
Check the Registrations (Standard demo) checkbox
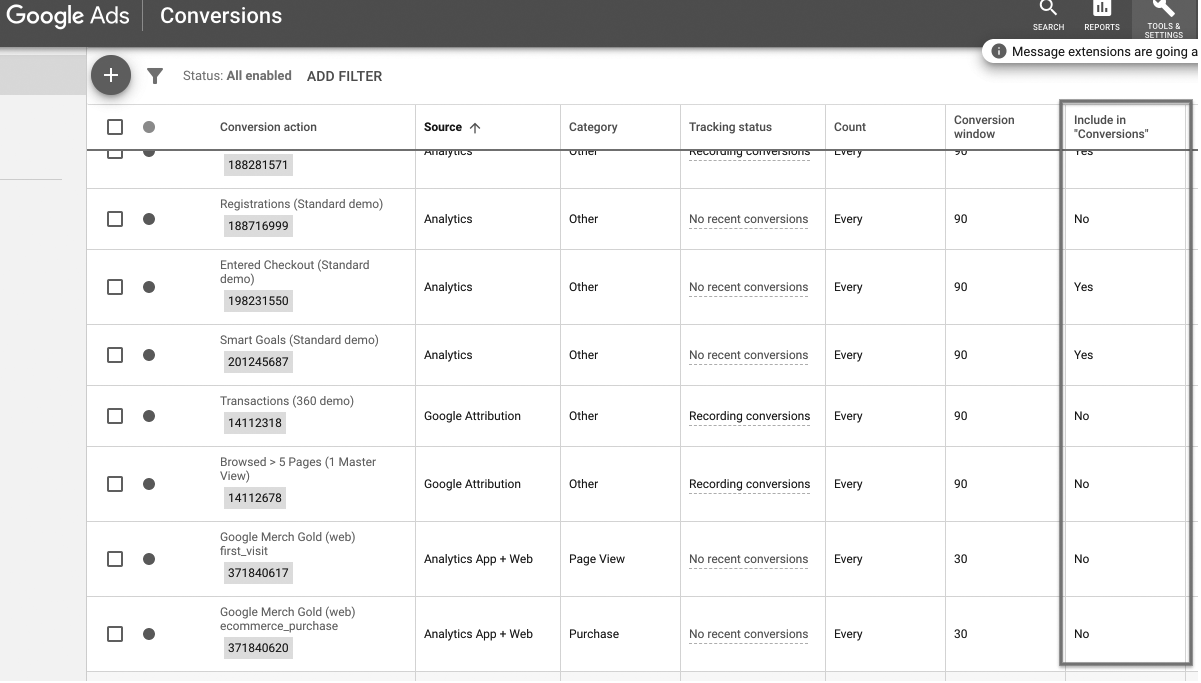(x=115, y=219)
